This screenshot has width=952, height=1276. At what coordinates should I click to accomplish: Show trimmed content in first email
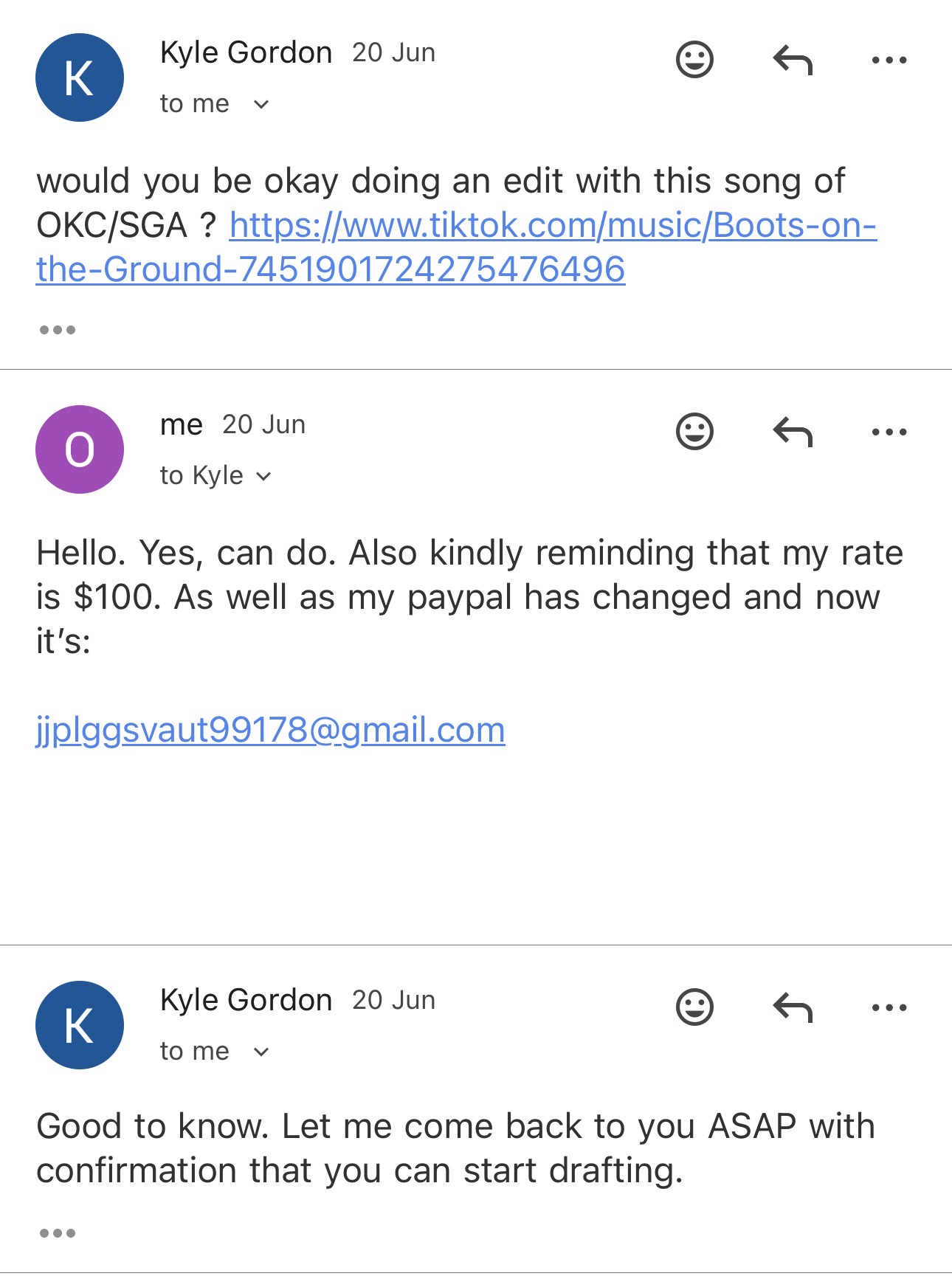58,330
